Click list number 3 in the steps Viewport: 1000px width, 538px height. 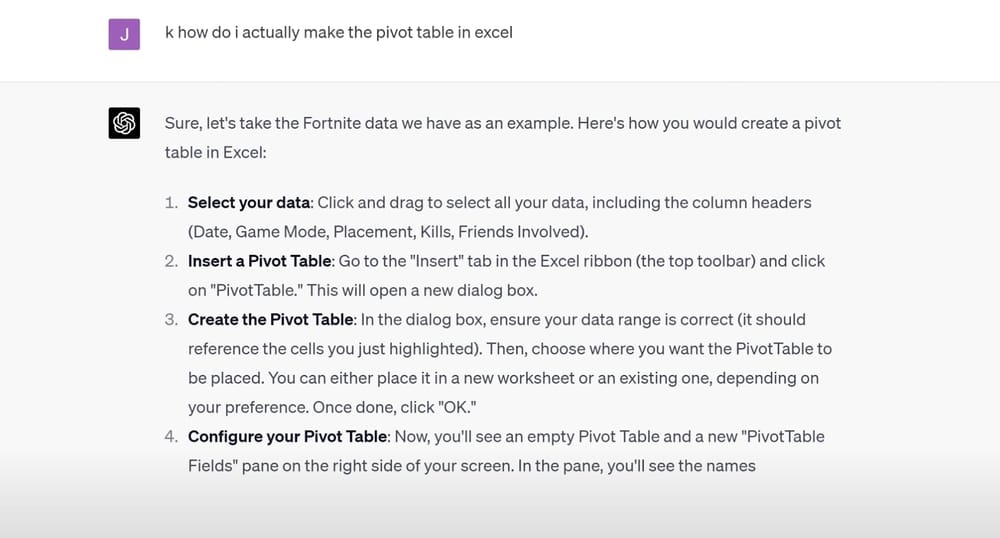tap(171, 319)
